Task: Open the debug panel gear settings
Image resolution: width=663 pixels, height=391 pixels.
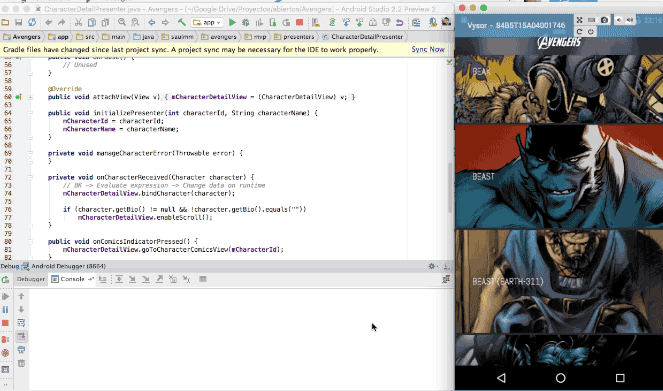Action: (x=432, y=266)
